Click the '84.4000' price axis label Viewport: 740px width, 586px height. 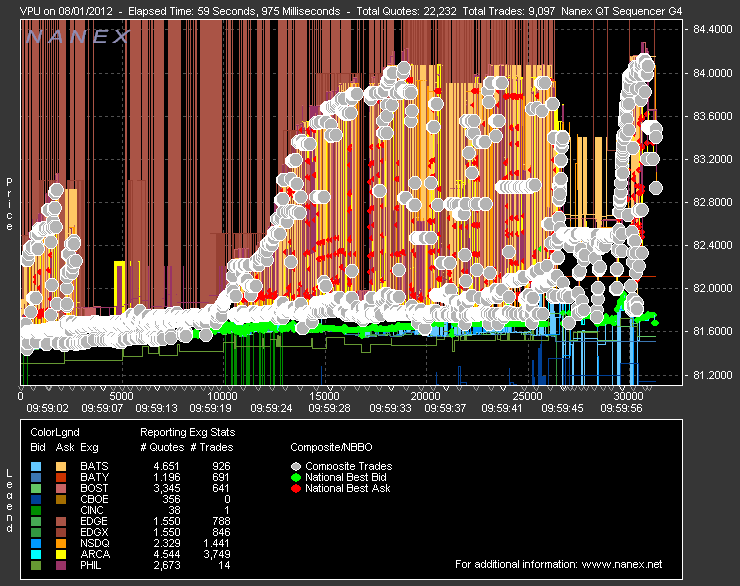pyautogui.click(x=713, y=29)
